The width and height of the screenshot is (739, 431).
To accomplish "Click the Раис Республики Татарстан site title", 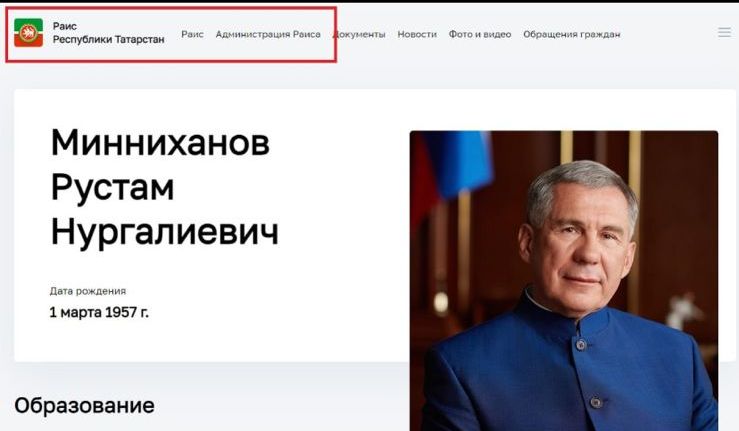I will coord(108,33).
